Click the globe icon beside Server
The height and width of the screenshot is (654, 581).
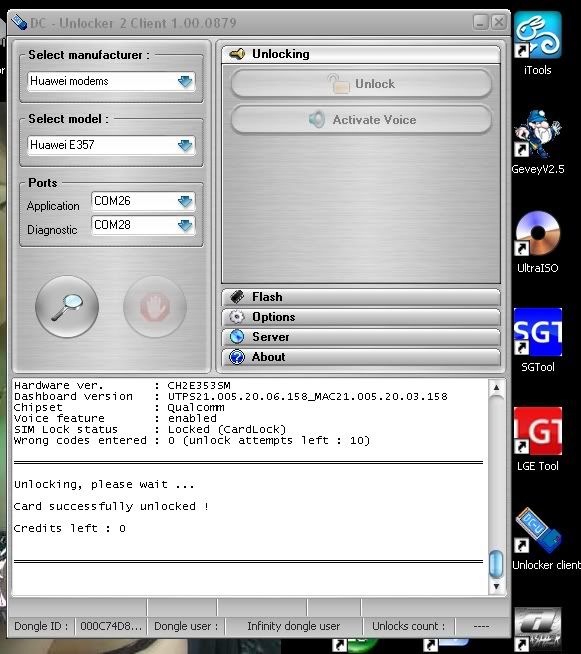click(x=237, y=337)
